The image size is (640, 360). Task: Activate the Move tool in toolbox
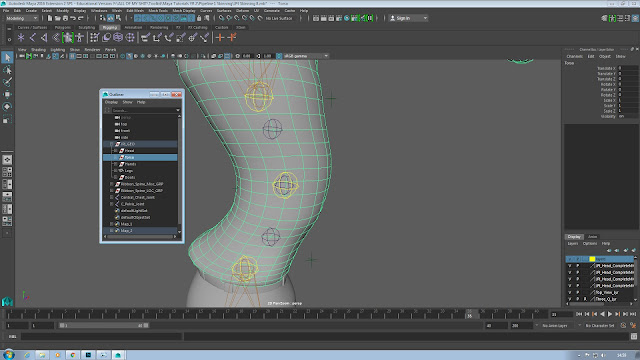(7, 94)
